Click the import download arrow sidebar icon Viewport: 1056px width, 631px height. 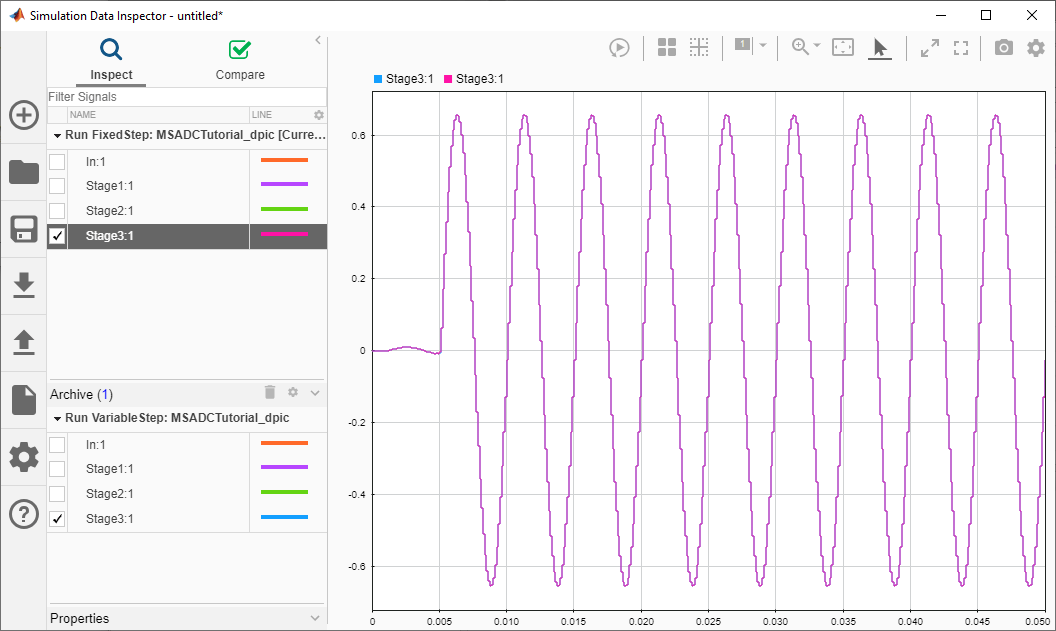(x=24, y=286)
